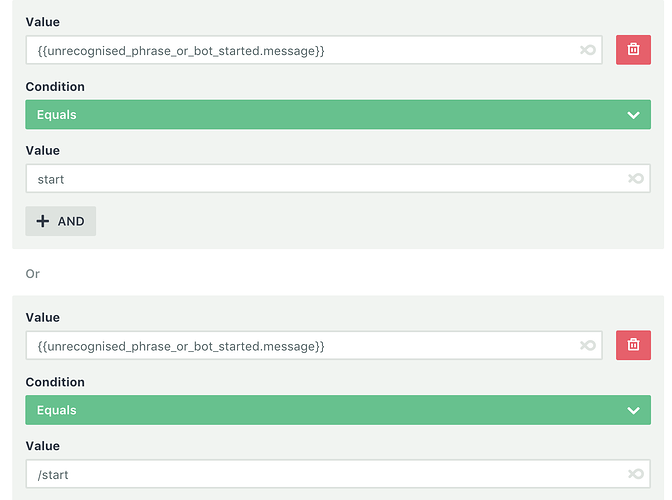This screenshot has height=500, width=672.
Task: Click the Value label above the 'start' field
Action: click(42, 150)
